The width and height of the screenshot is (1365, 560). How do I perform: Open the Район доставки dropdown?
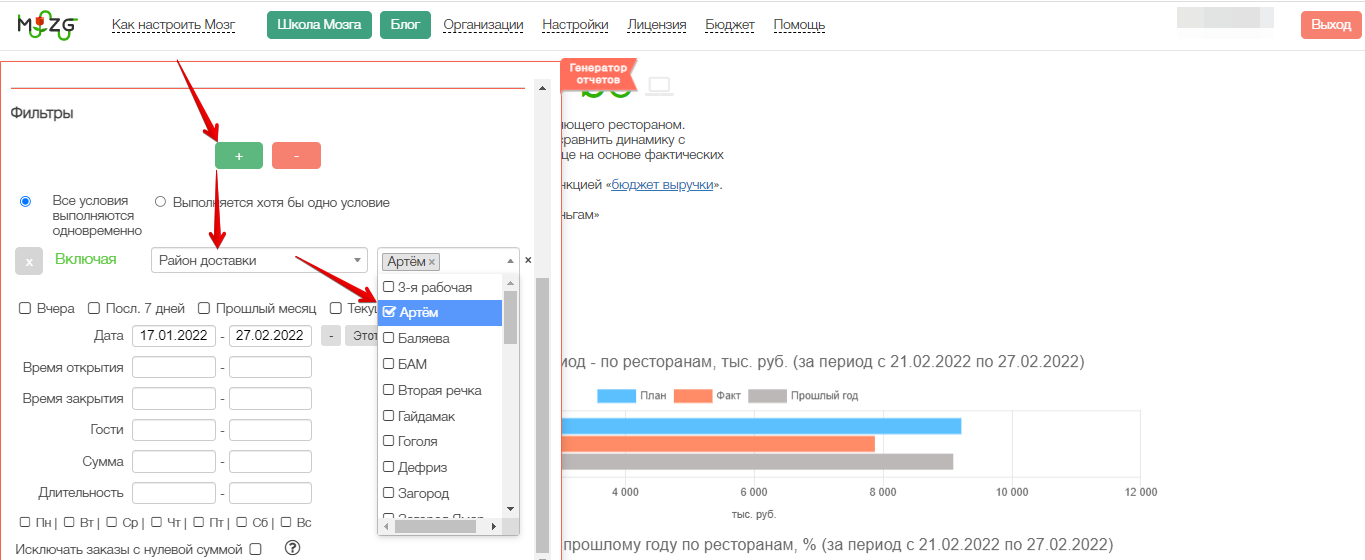pos(260,261)
